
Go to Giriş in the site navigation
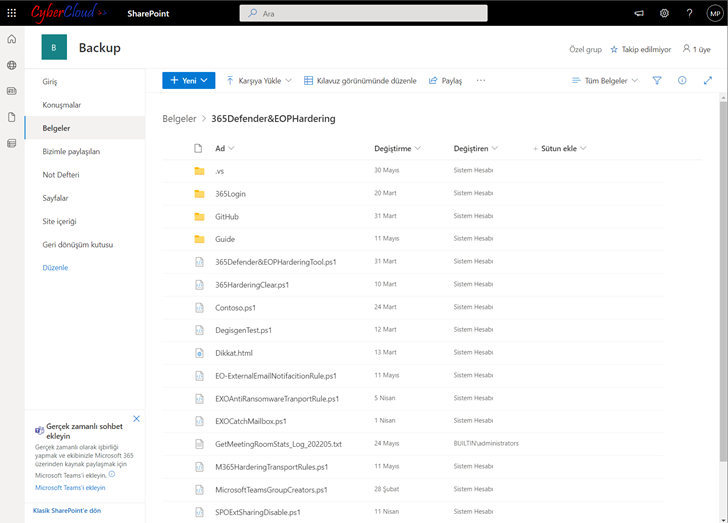coord(50,81)
